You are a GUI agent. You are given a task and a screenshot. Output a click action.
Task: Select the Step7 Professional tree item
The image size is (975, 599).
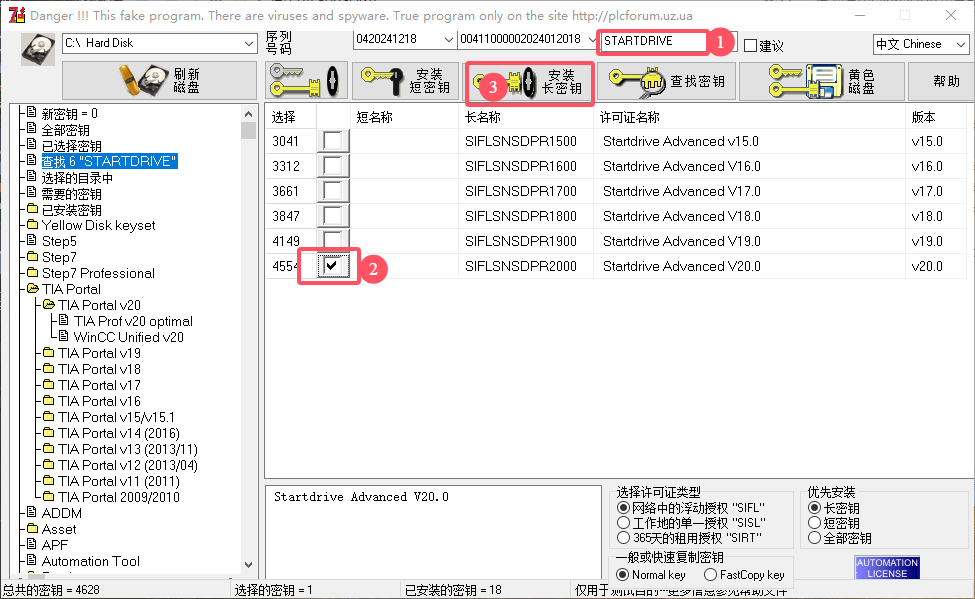click(x=100, y=273)
